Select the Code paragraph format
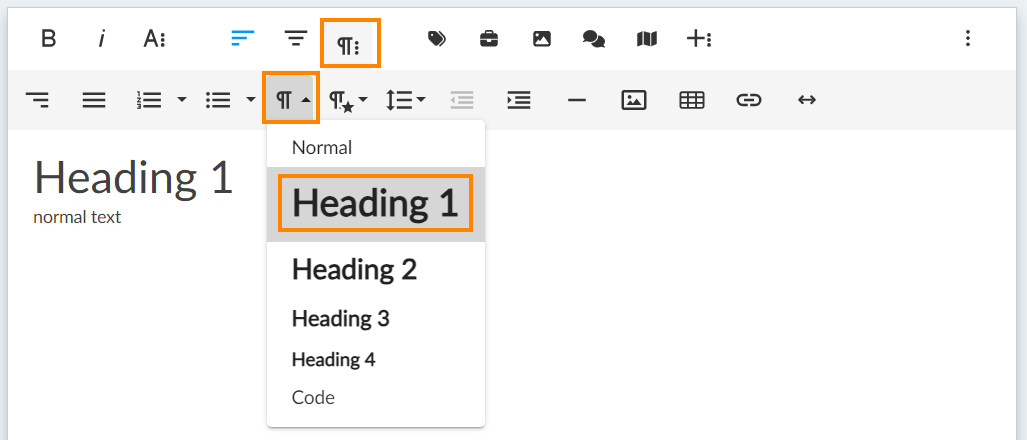This screenshot has width=1027, height=440. tap(313, 397)
